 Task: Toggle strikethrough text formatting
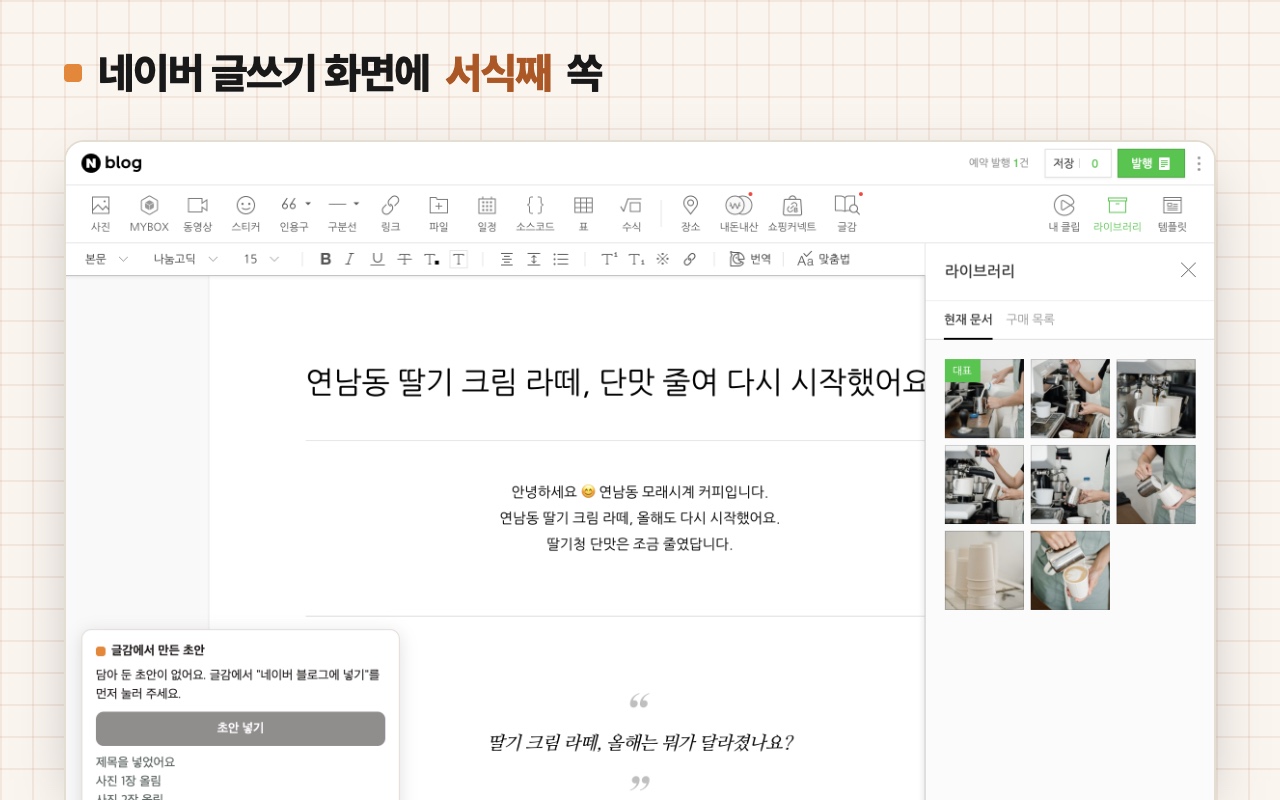(404, 259)
